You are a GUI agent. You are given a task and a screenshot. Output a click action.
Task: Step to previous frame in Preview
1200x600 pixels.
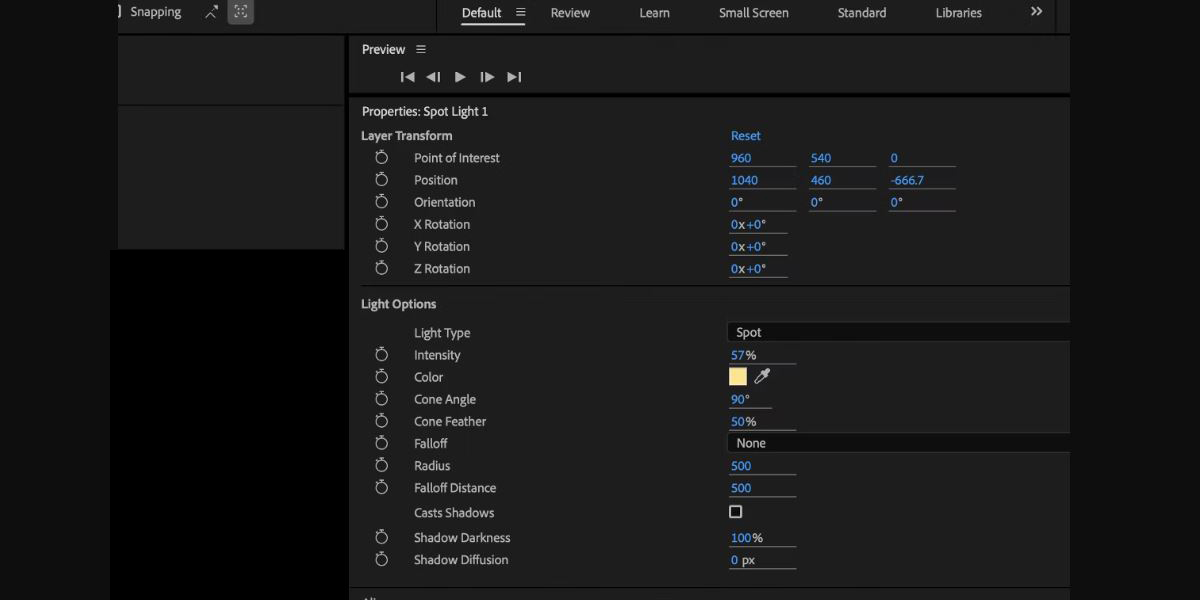pyautogui.click(x=433, y=77)
